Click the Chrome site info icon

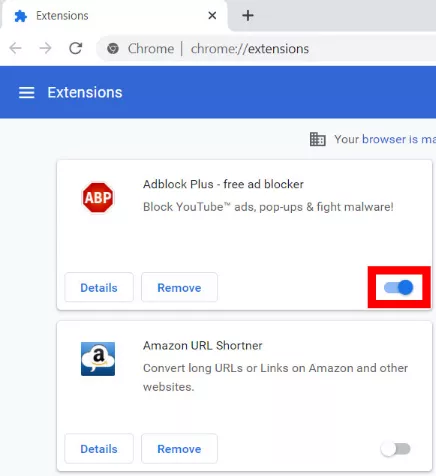coord(113,49)
